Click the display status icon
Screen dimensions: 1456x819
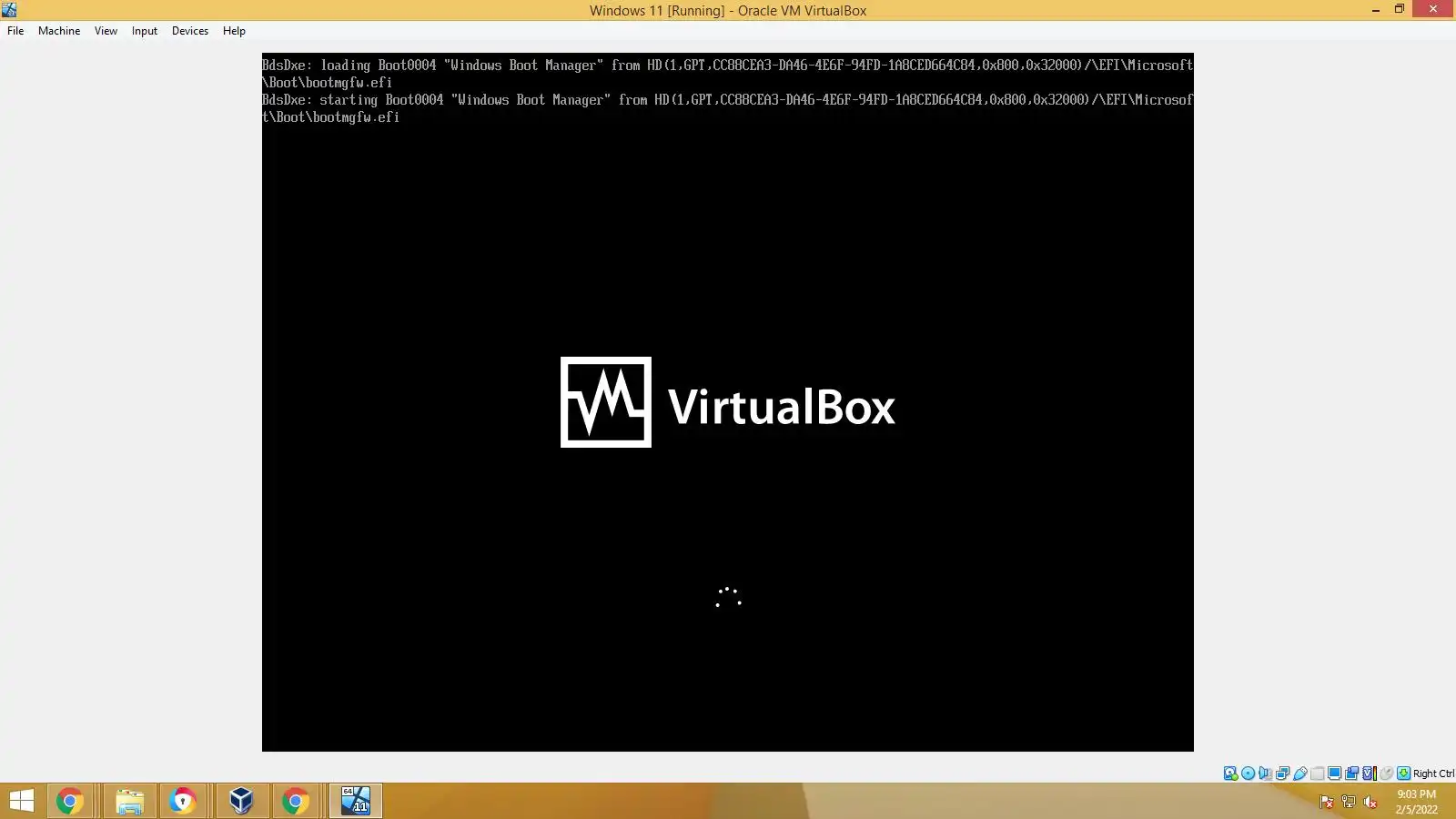pos(1334,773)
